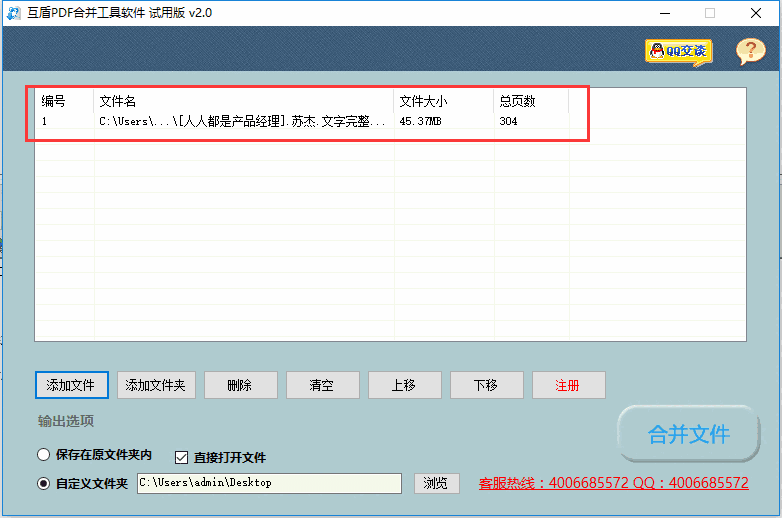The image size is (782, 518).
Task: Click the file size cell 45.37MB
Action: pyautogui.click(x=420, y=121)
